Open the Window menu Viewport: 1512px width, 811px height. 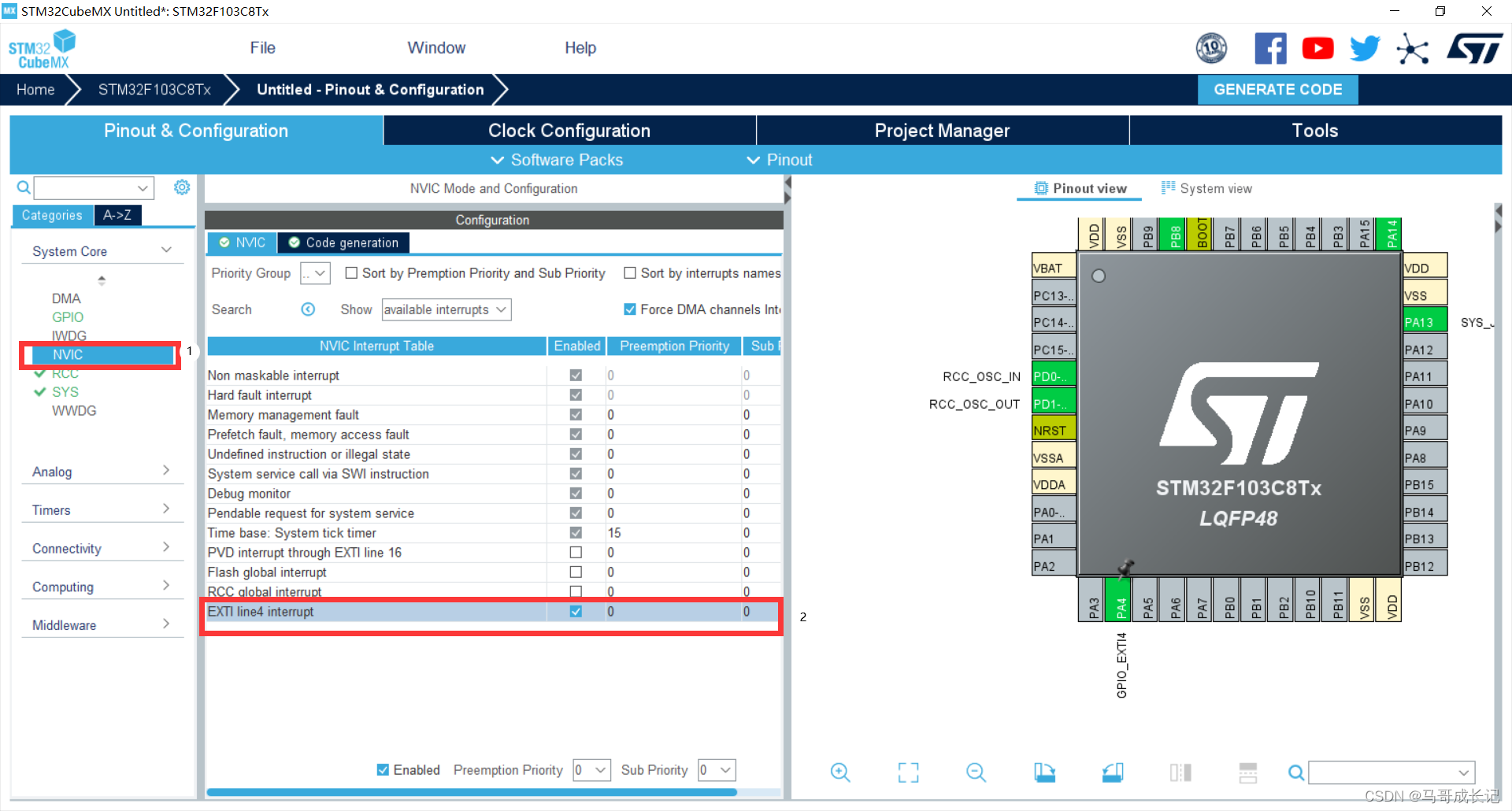click(436, 48)
